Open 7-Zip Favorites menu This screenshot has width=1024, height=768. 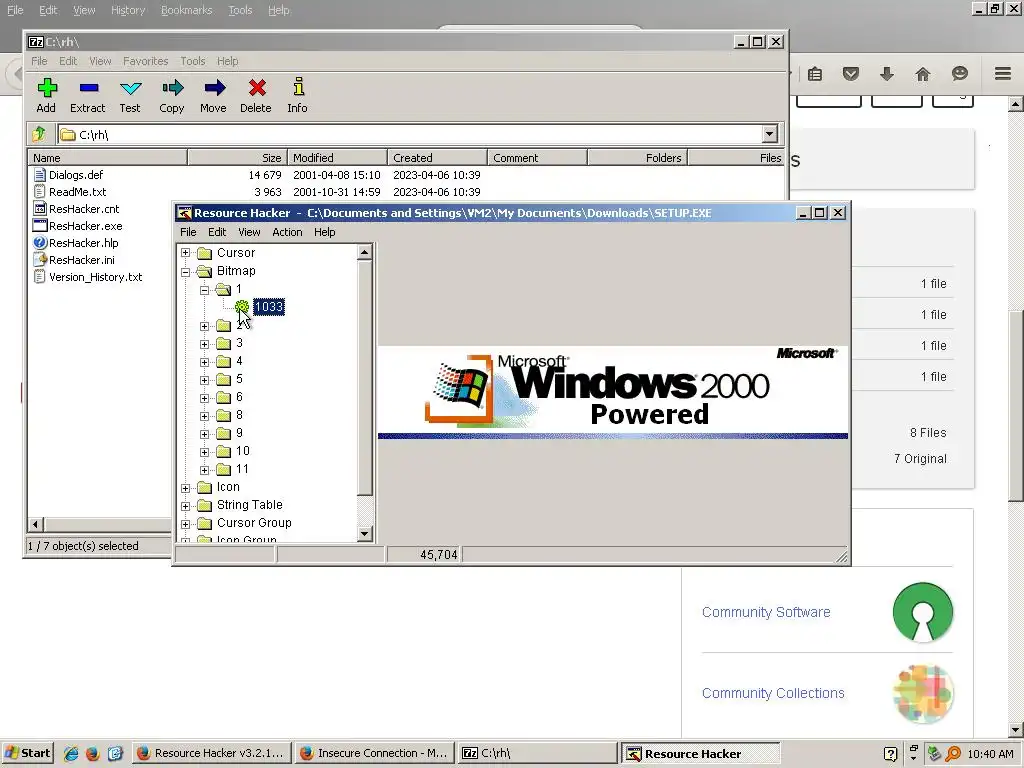coord(146,61)
